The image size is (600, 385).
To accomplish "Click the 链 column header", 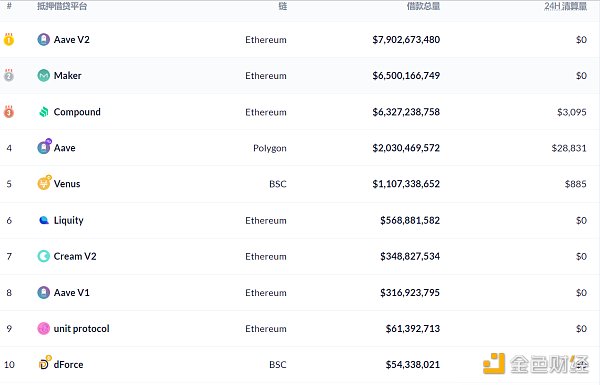I will [x=282, y=6].
